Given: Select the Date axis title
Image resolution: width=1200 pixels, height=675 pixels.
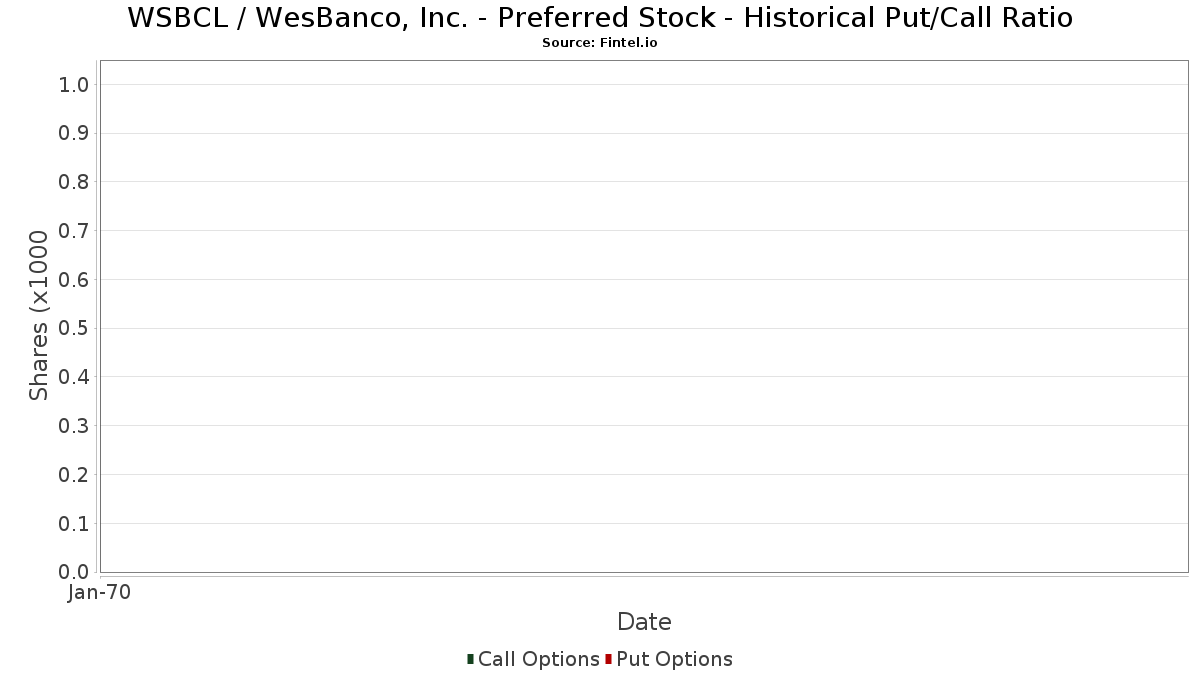Looking at the screenshot, I should (x=644, y=622).
